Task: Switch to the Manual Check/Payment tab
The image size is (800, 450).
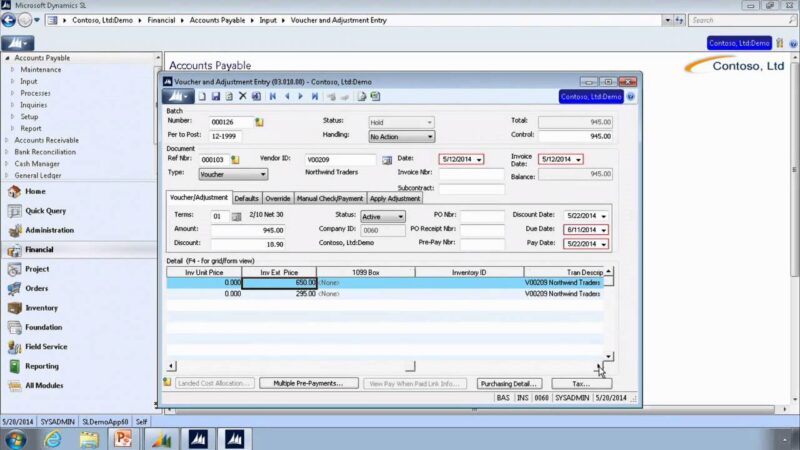Action: pos(330,198)
